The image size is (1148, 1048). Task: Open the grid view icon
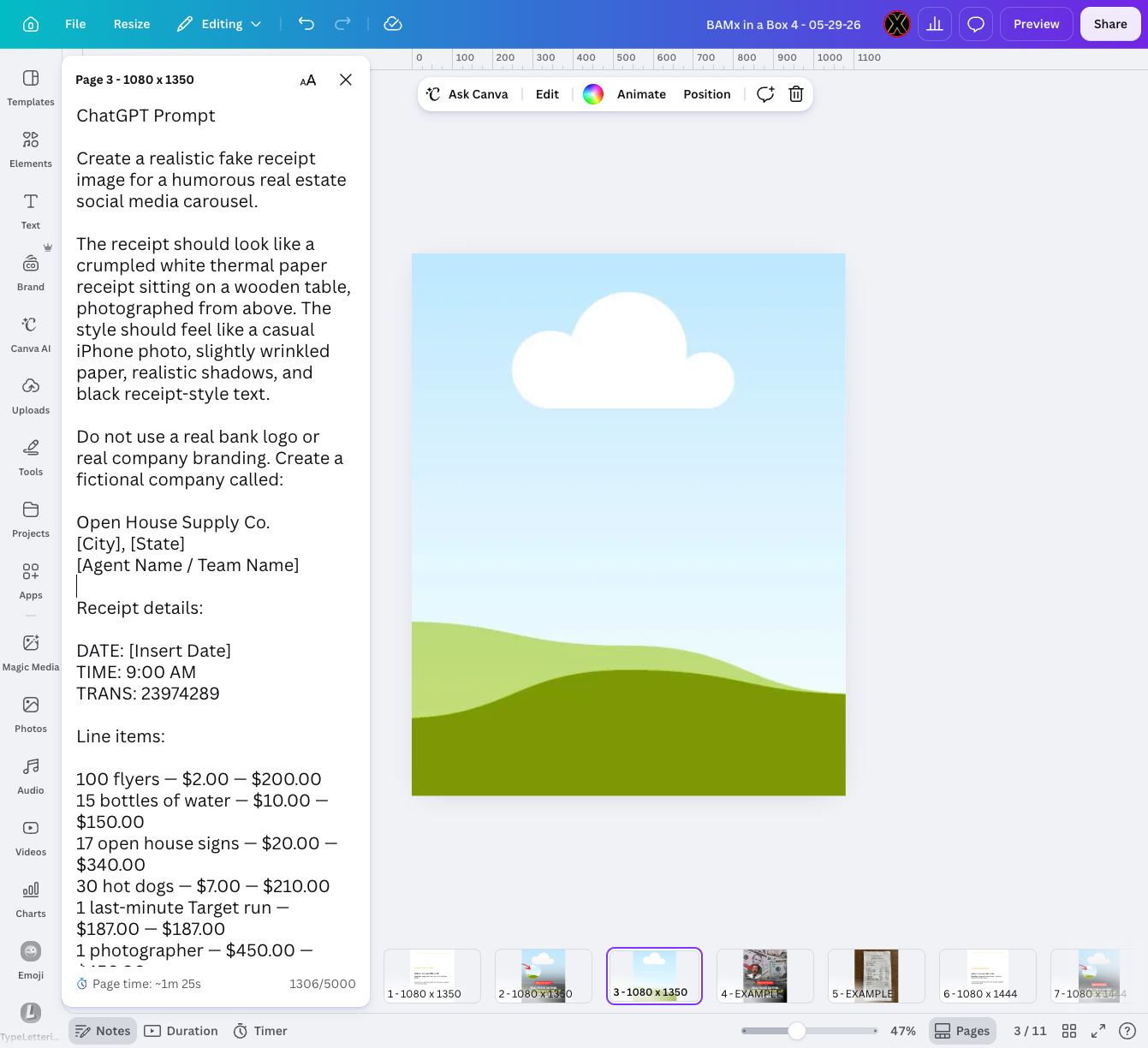pos(1069,1031)
